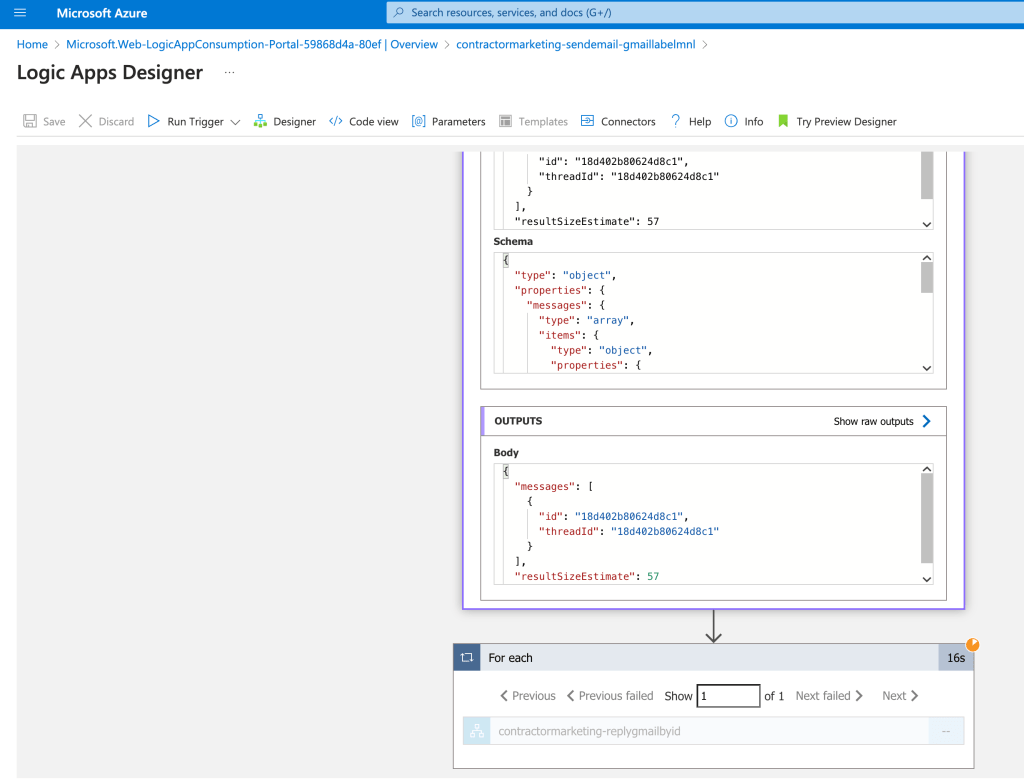Click the Run Trigger play icon
The height and width of the screenshot is (779, 1024).
point(153,121)
